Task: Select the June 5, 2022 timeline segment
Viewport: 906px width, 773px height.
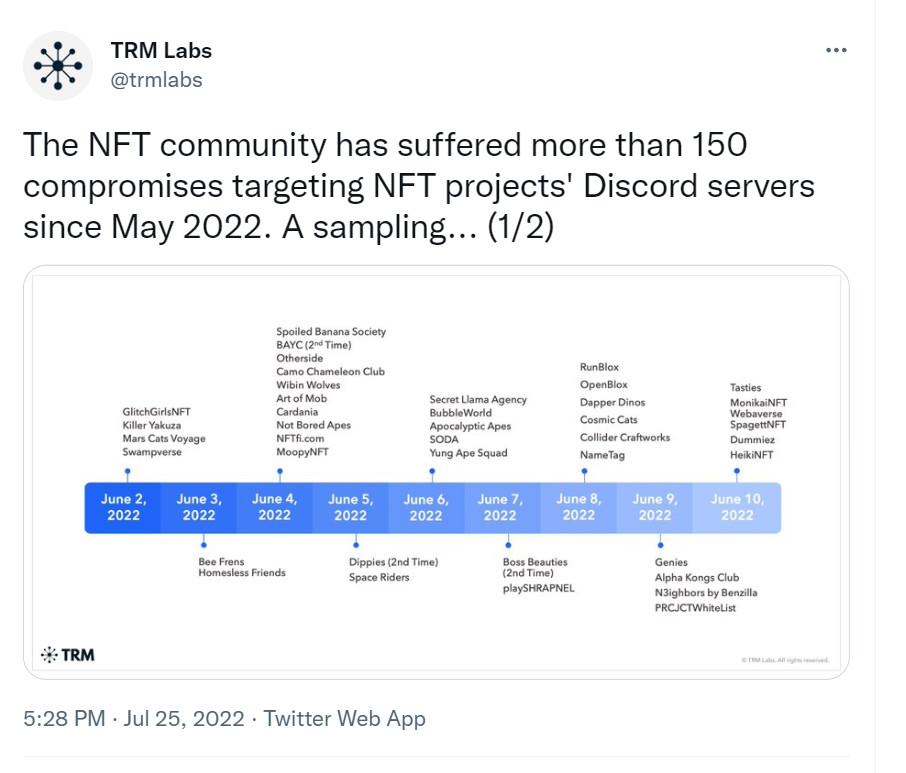Action: pyautogui.click(x=351, y=507)
